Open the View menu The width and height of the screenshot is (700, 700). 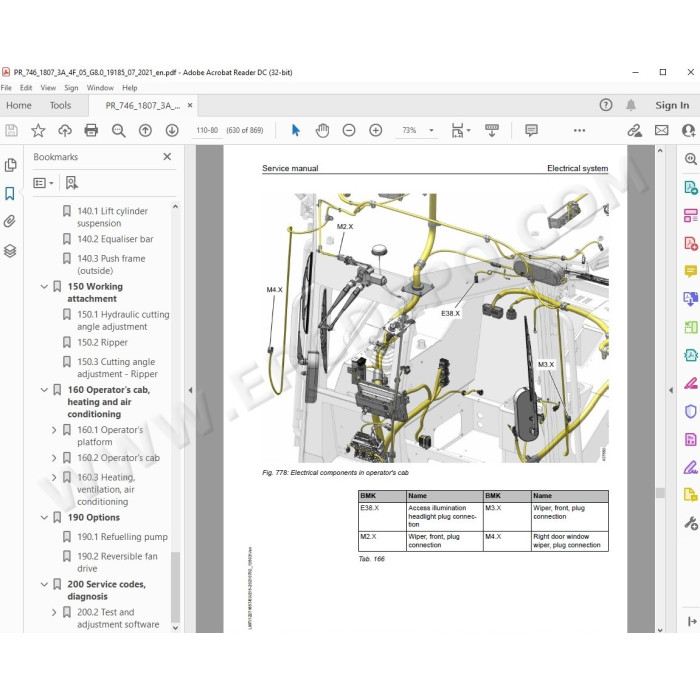tap(48, 88)
